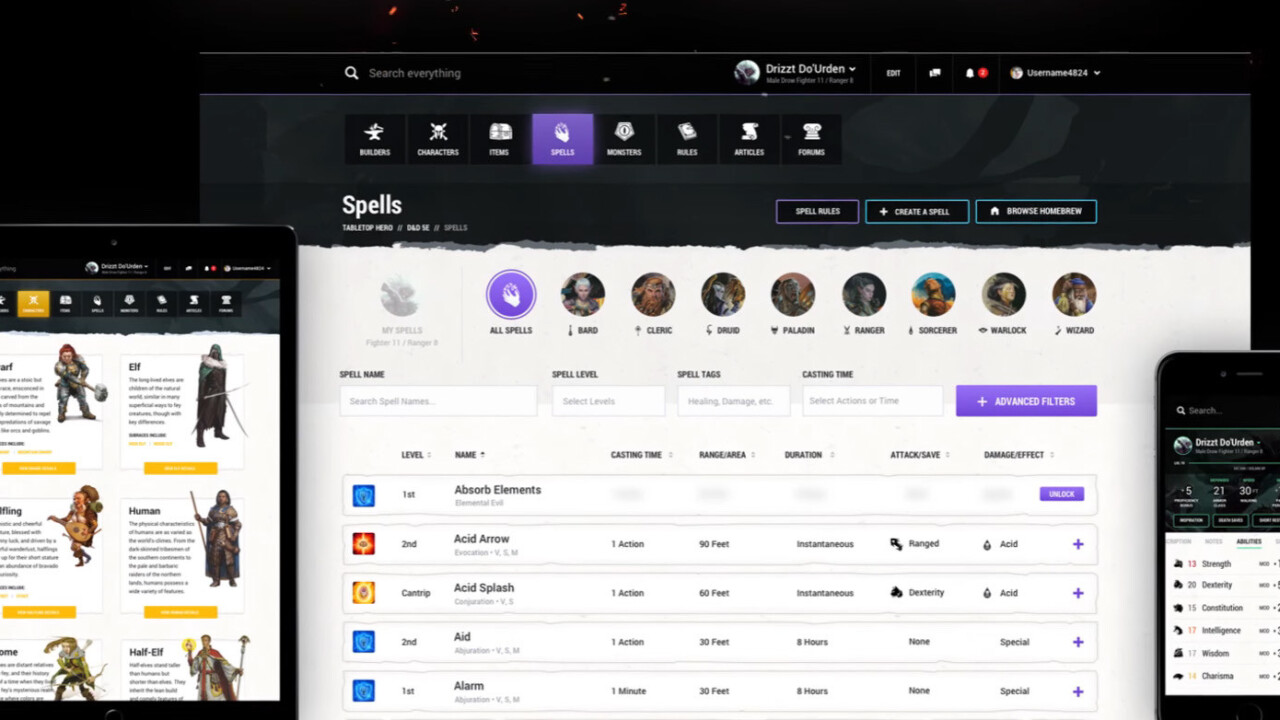Open the Spell Level select dropdown
This screenshot has height=720, width=1280.
(608, 401)
